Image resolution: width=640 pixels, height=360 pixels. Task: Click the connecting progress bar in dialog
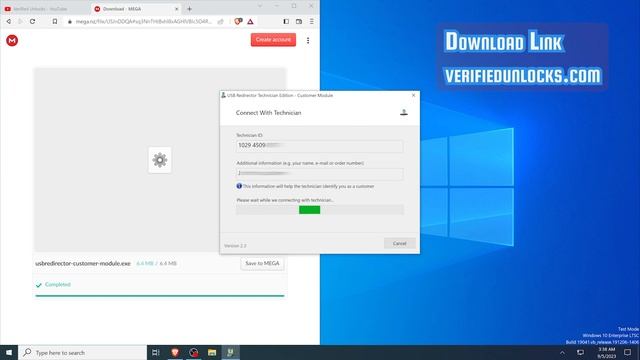tap(320, 210)
